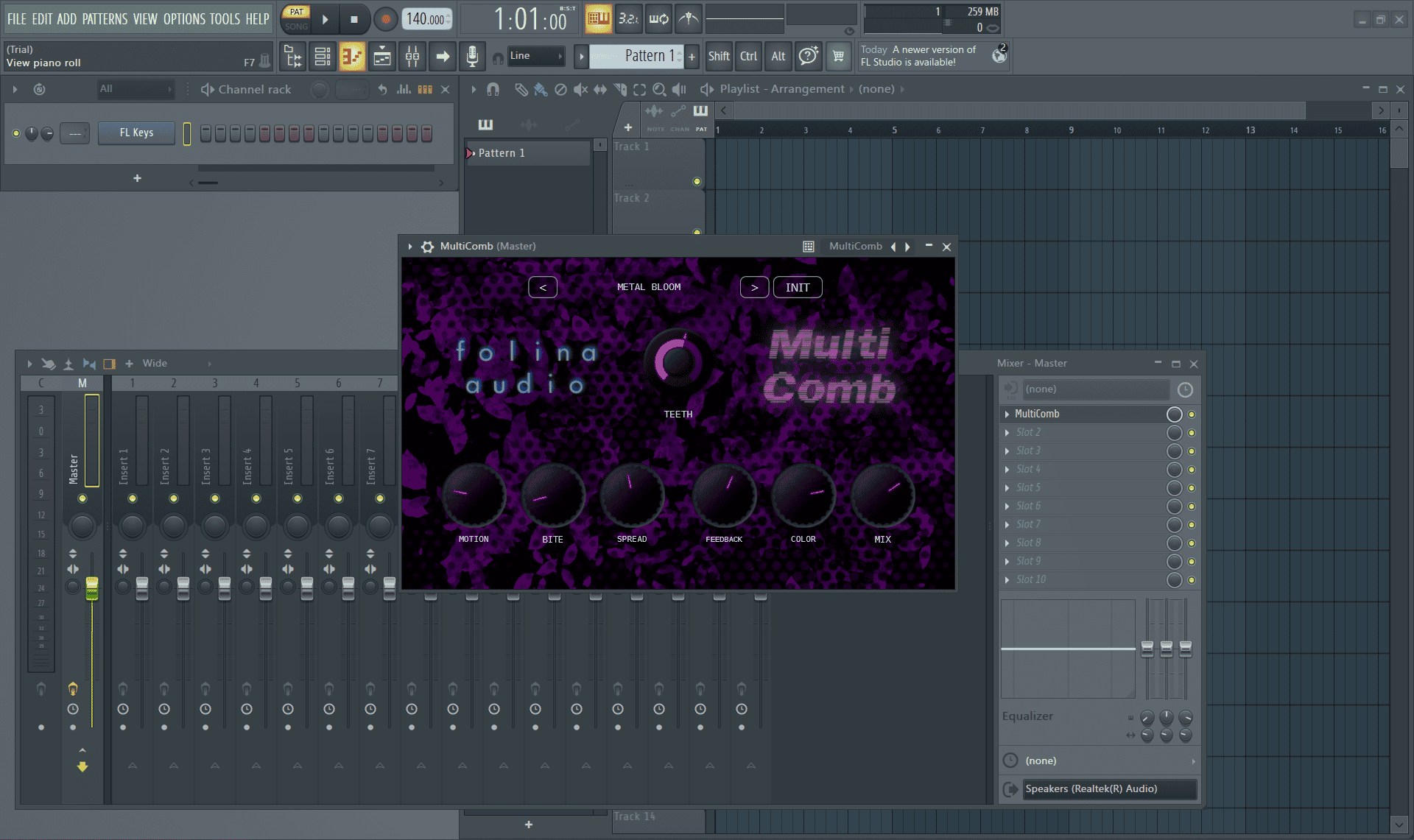Toggle the metronome button
This screenshot has width=1414, height=840.
tap(689, 19)
